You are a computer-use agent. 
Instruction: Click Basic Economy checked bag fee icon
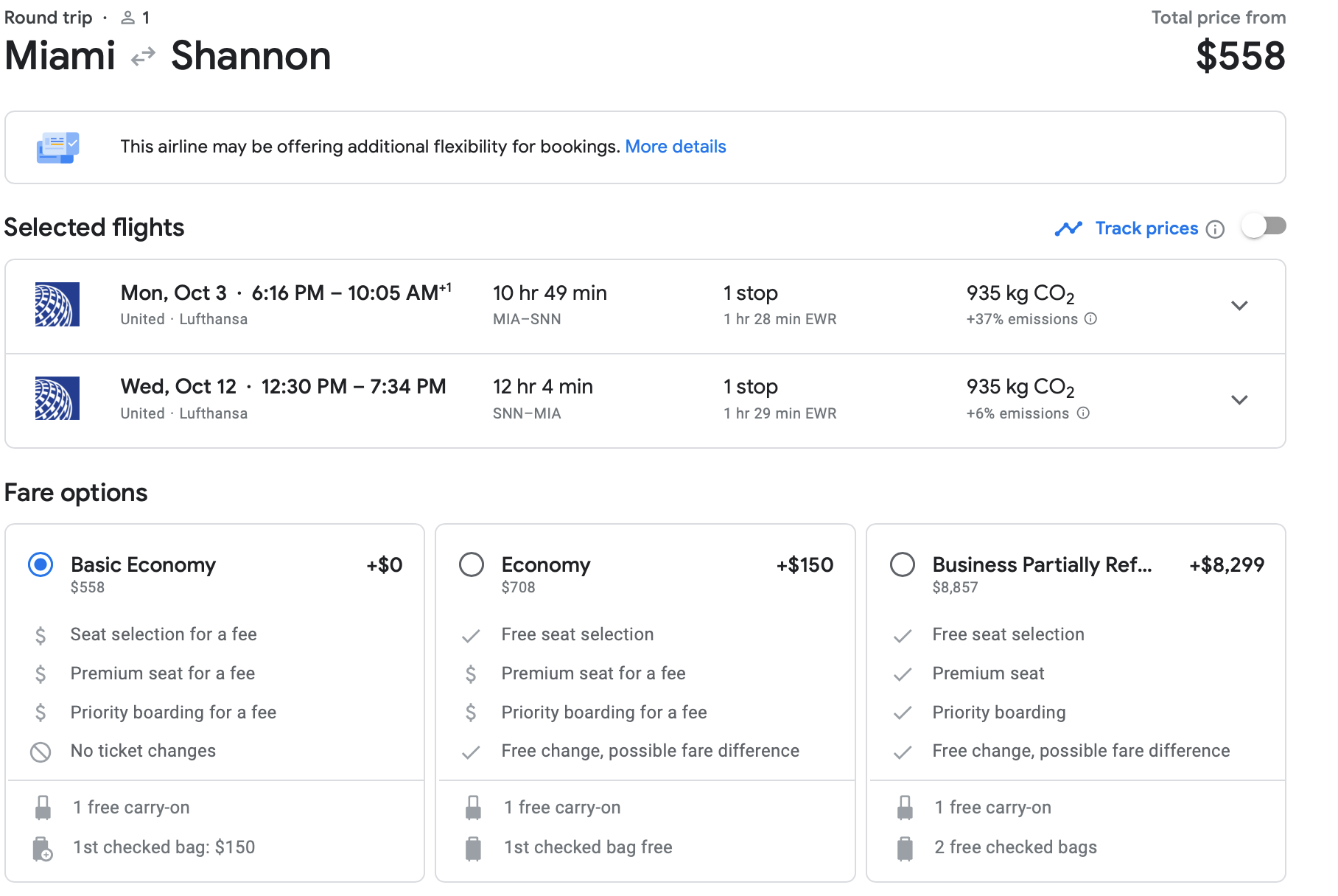43,848
